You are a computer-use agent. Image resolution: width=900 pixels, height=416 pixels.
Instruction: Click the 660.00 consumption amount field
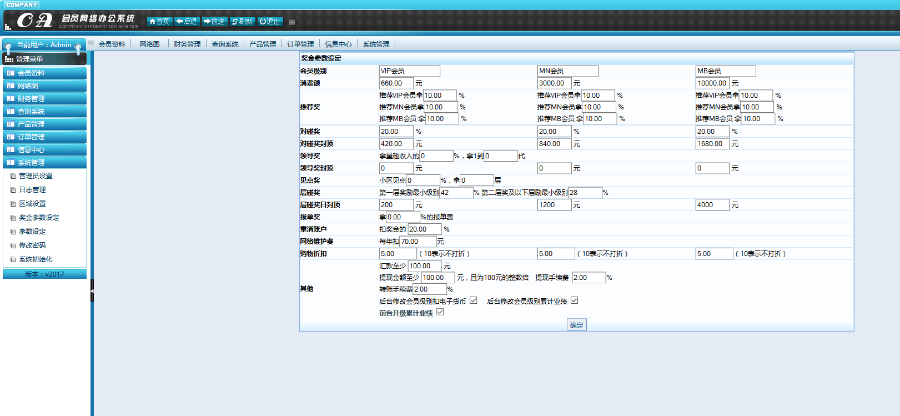point(396,83)
